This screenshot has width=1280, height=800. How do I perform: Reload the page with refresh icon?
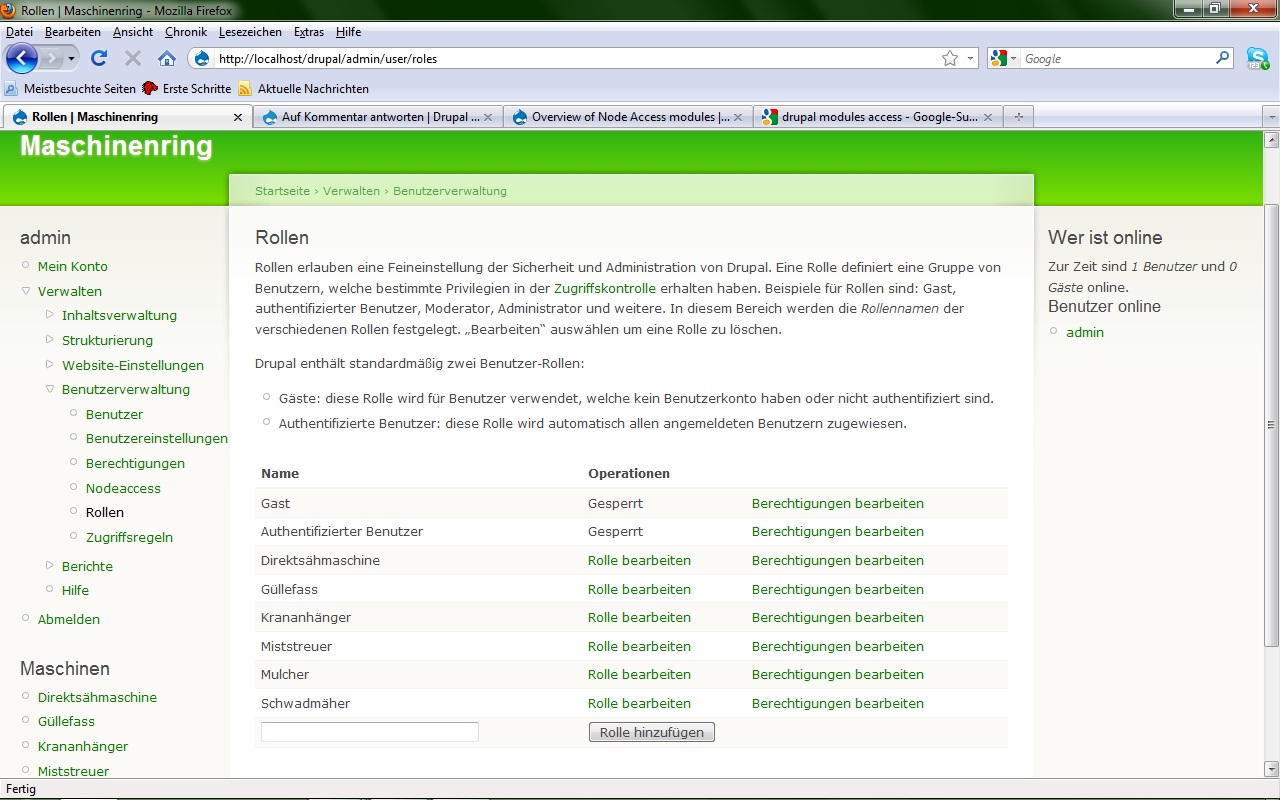(x=99, y=59)
